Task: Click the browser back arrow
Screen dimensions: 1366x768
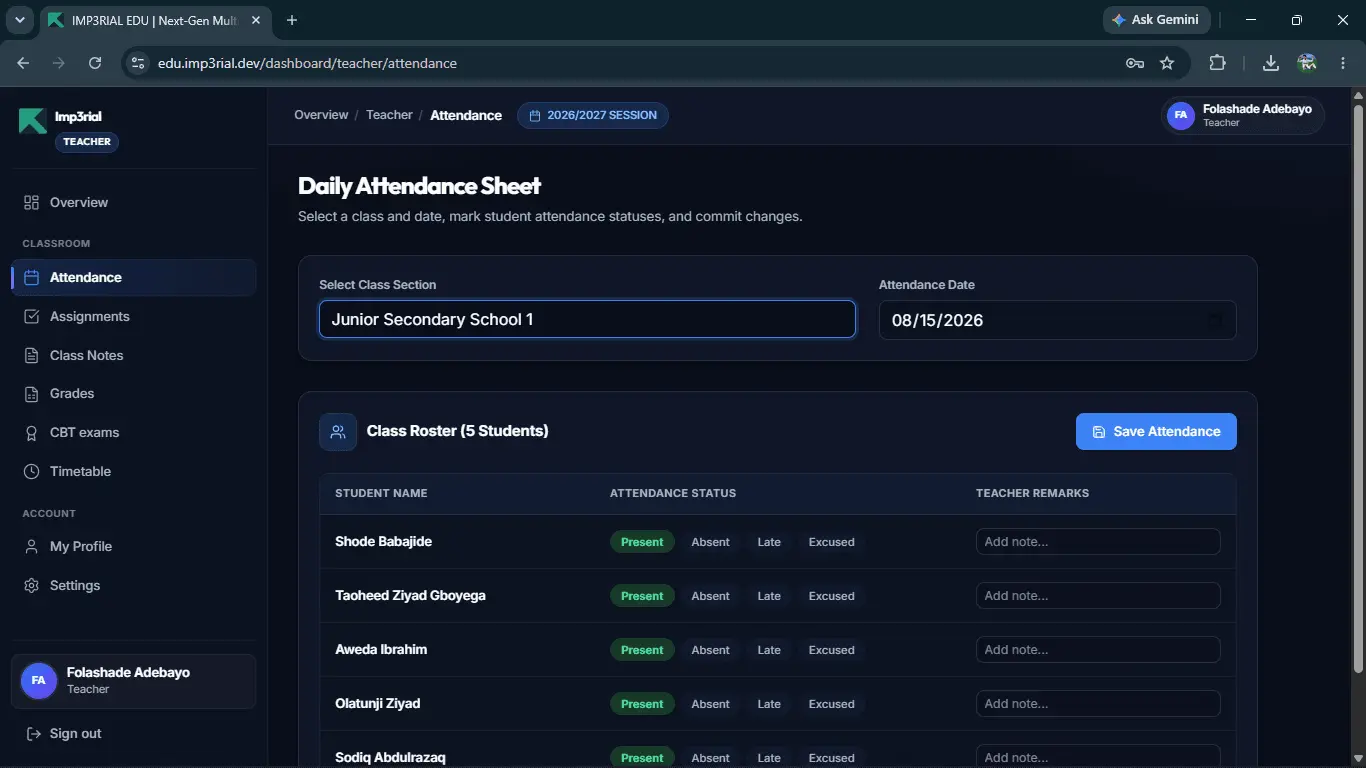Action: (23, 63)
